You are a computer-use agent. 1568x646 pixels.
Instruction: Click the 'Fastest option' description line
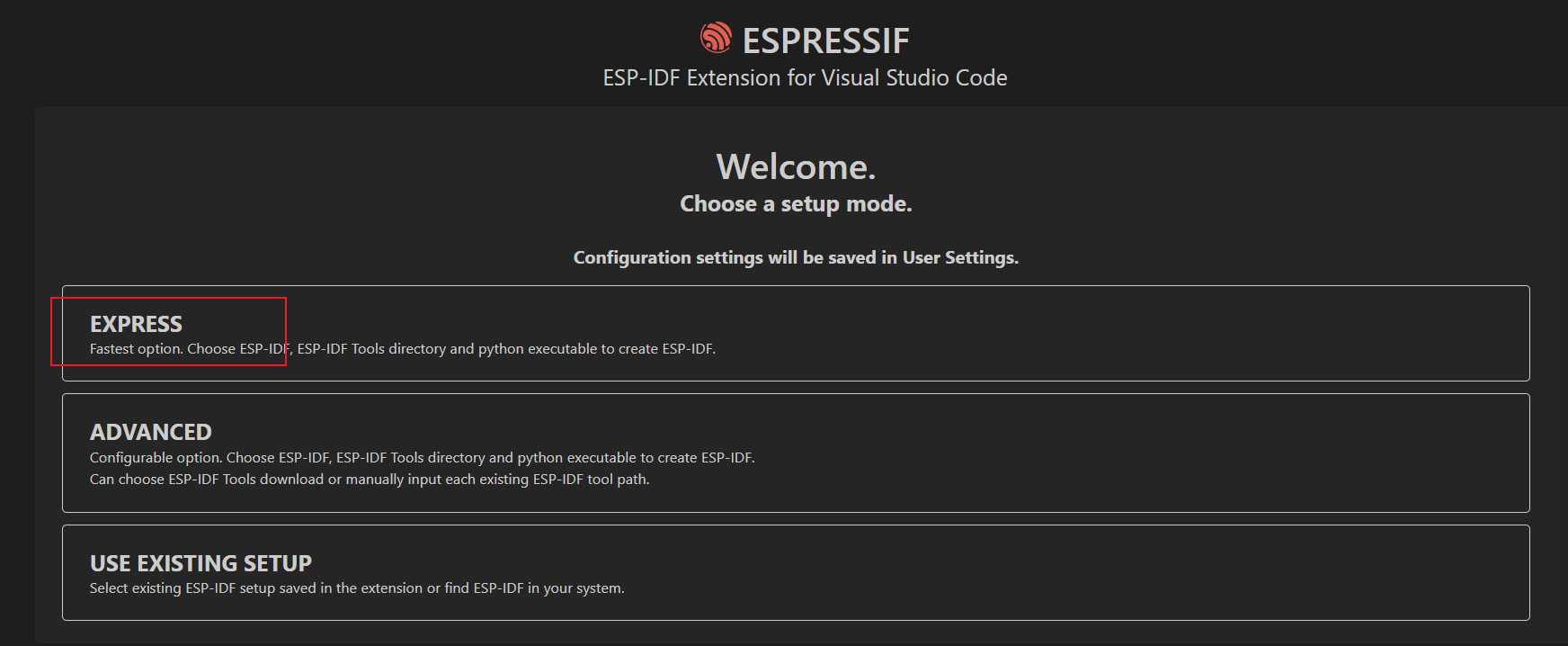(402, 349)
